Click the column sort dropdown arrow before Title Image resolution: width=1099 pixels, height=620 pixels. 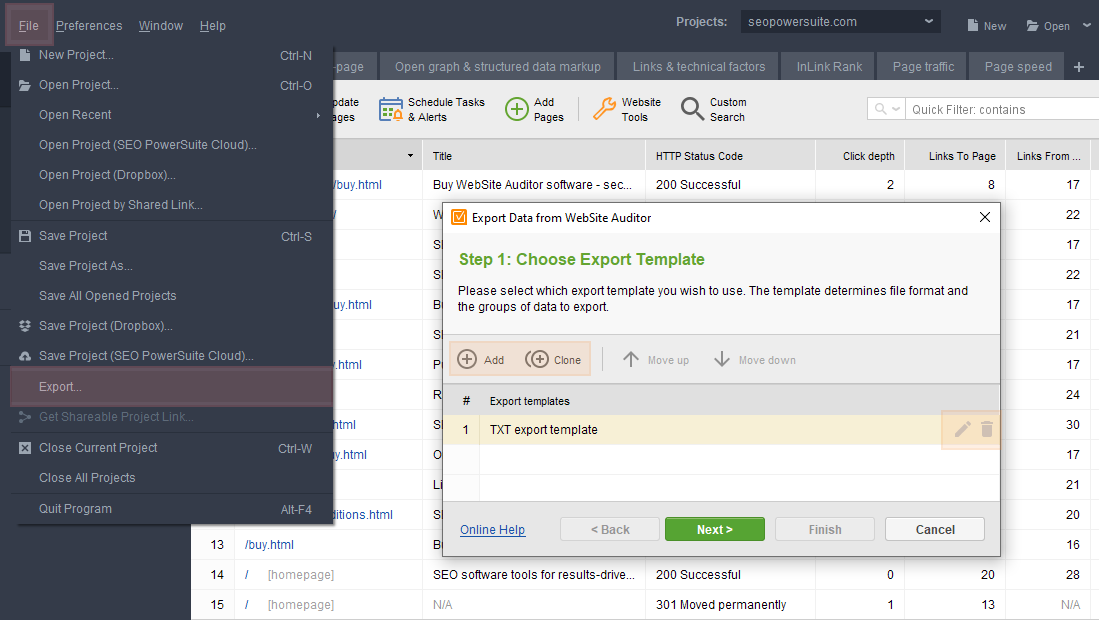tap(410, 156)
